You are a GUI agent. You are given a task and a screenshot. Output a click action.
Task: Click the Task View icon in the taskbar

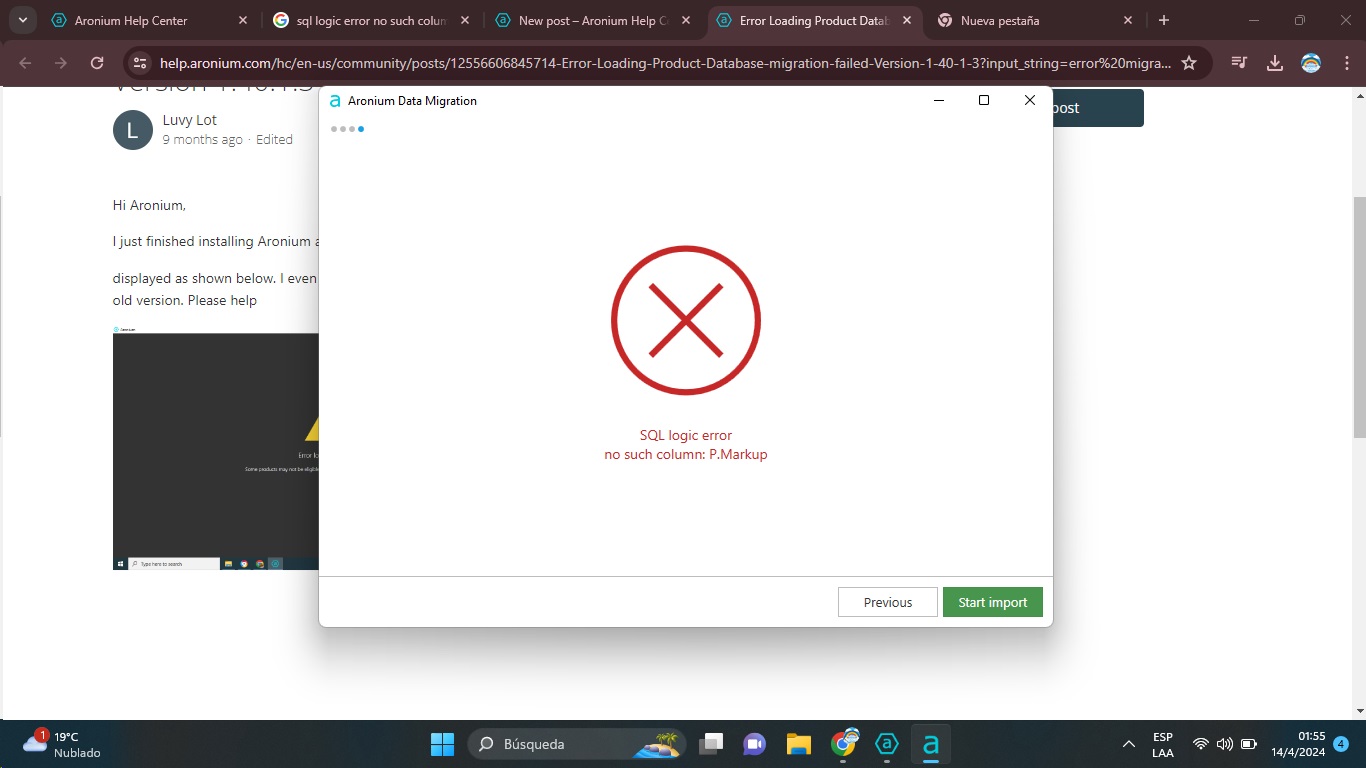pyautogui.click(x=711, y=744)
